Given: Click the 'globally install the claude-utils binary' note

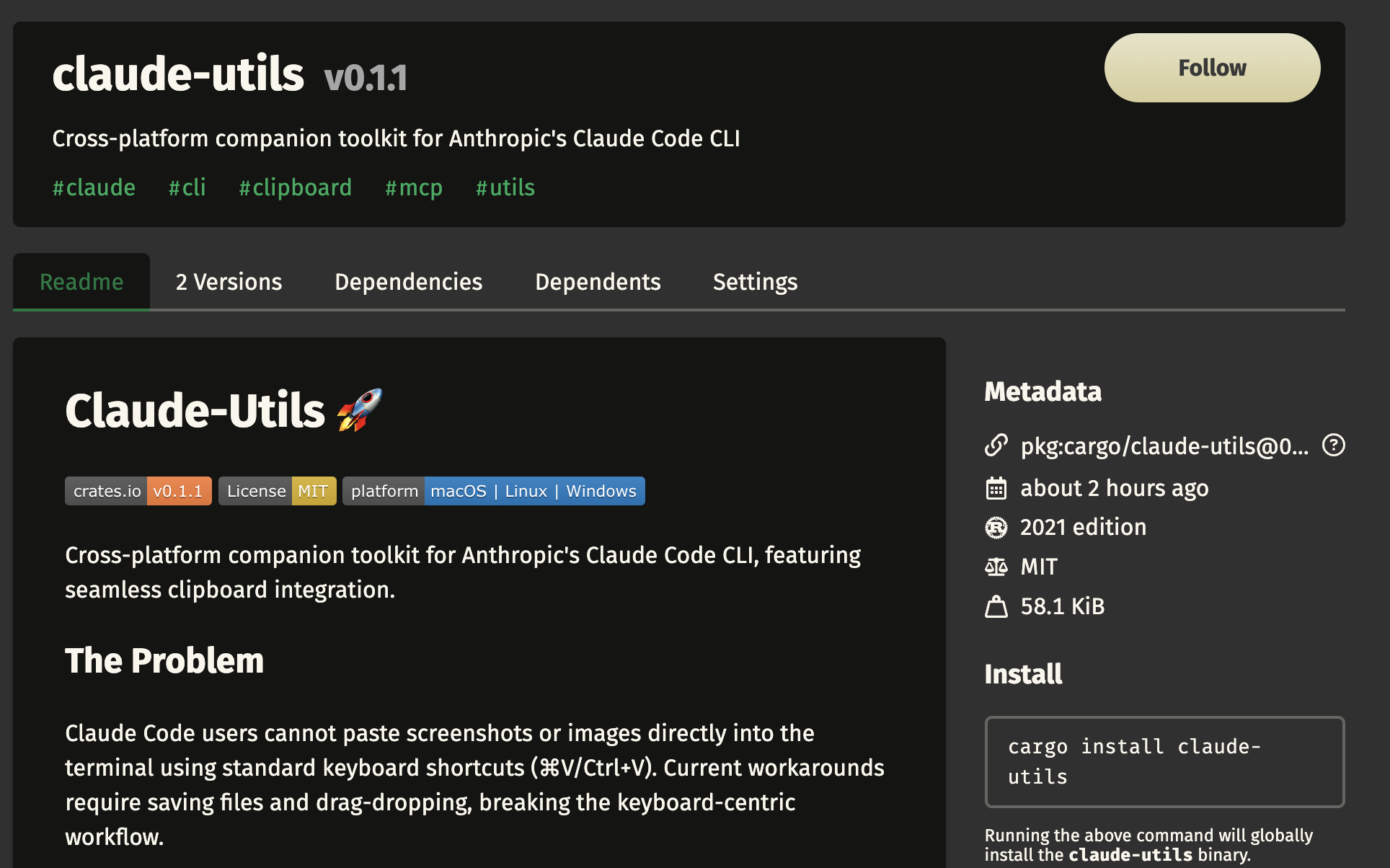Looking at the screenshot, I should (1149, 845).
